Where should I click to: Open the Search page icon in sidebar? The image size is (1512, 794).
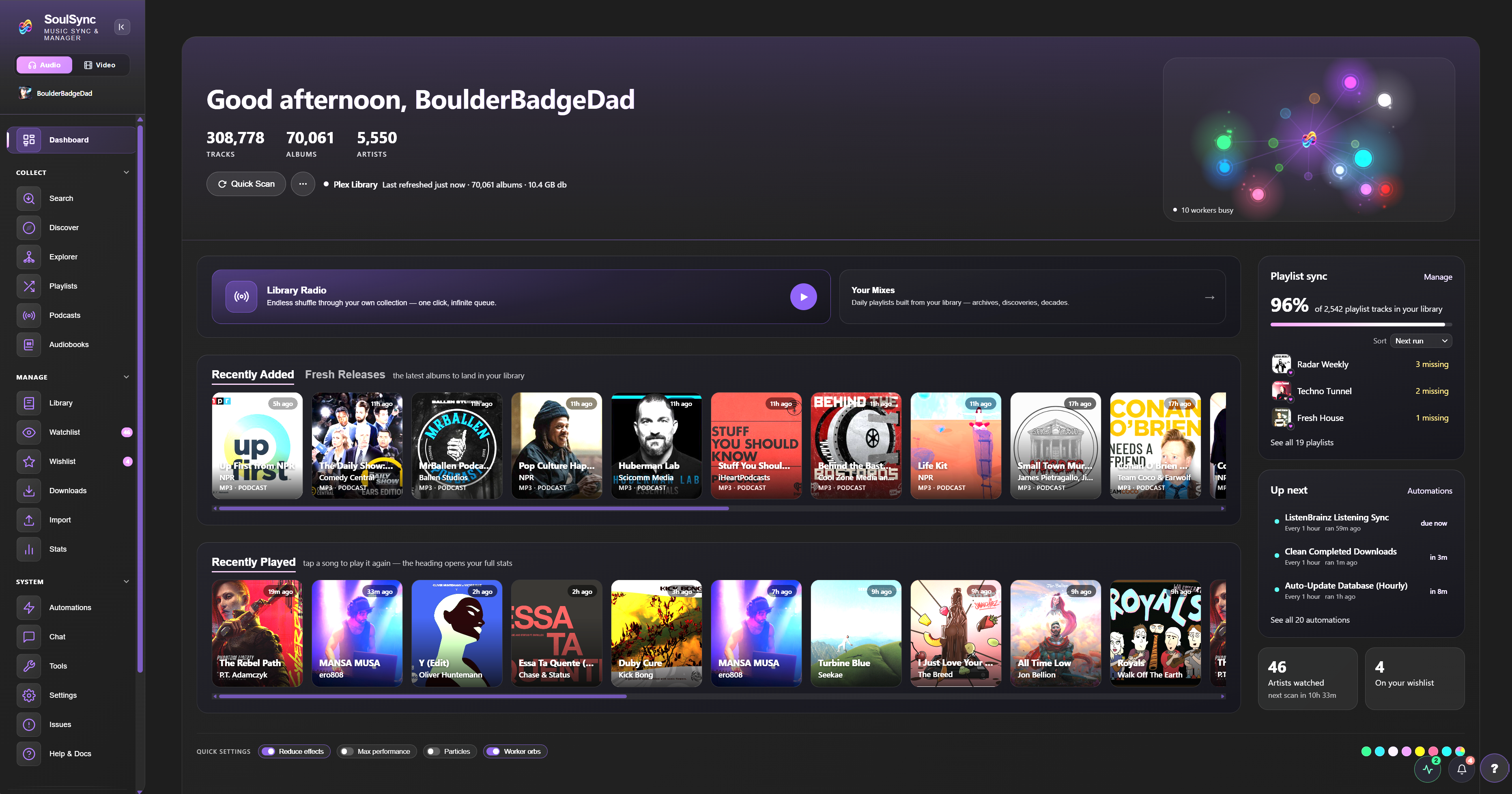(29, 198)
